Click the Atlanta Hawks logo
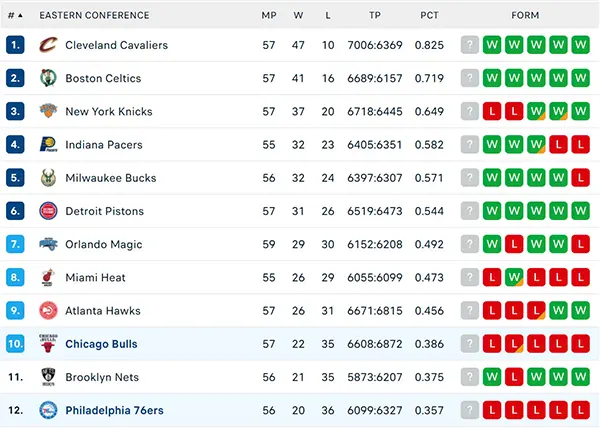This screenshot has height=428, width=600. [48, 311]
